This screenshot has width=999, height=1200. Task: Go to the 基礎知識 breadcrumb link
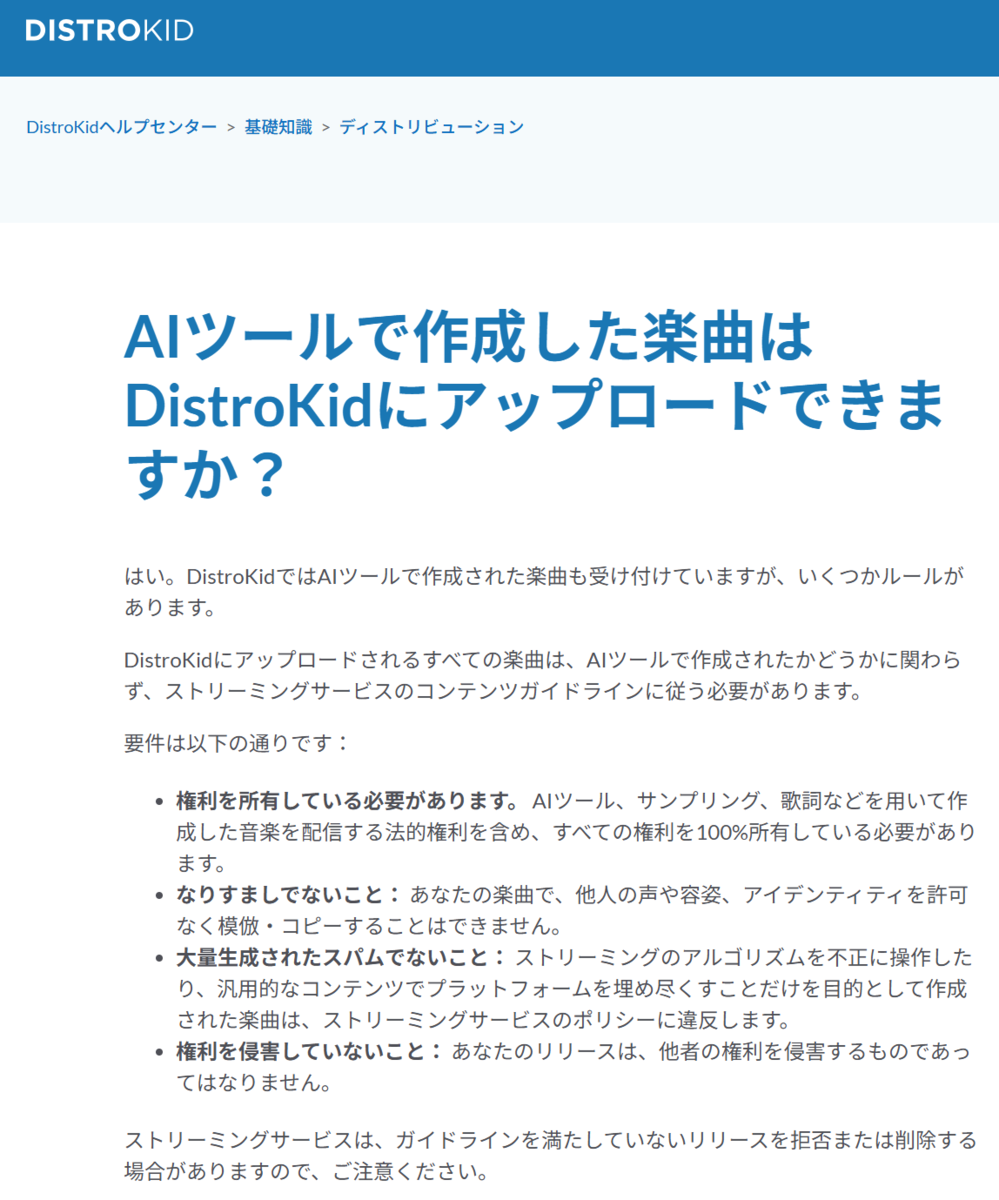pos(278,127)
